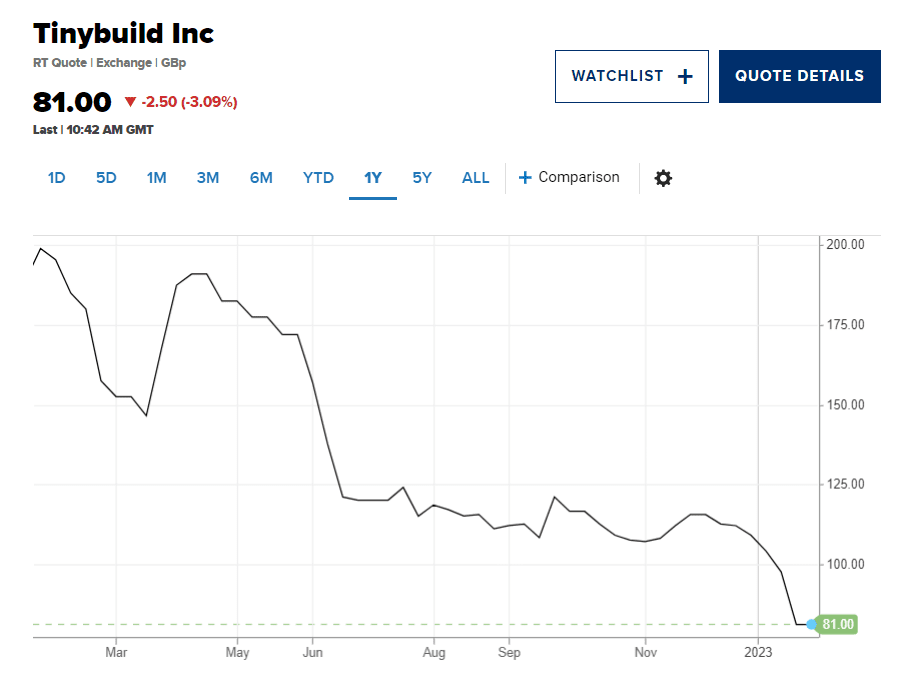Click the 2023 marker on time axis
This screenshot has width=913, height=690.
point(758,652)
